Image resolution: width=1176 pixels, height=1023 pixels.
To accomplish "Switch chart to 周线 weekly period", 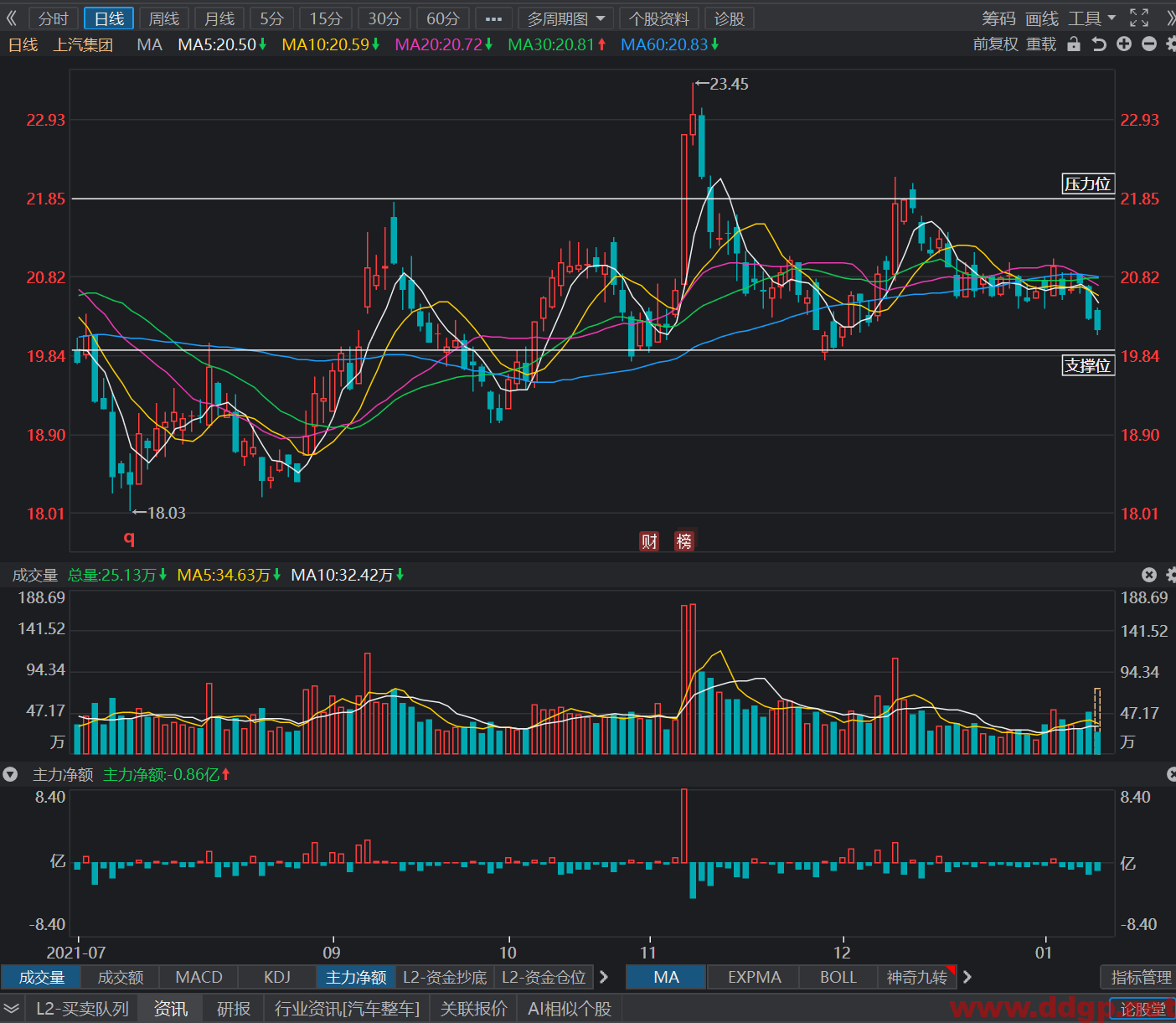I will 164,18.
